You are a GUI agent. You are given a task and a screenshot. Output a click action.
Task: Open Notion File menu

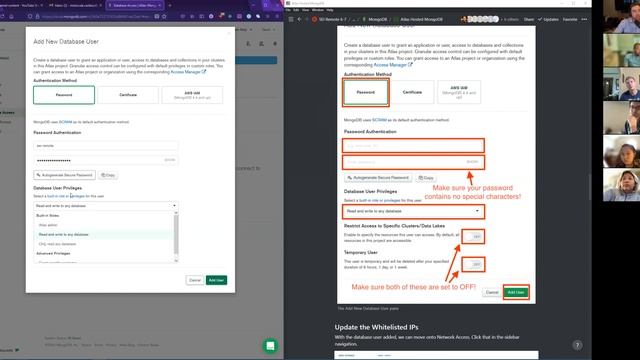288,10
